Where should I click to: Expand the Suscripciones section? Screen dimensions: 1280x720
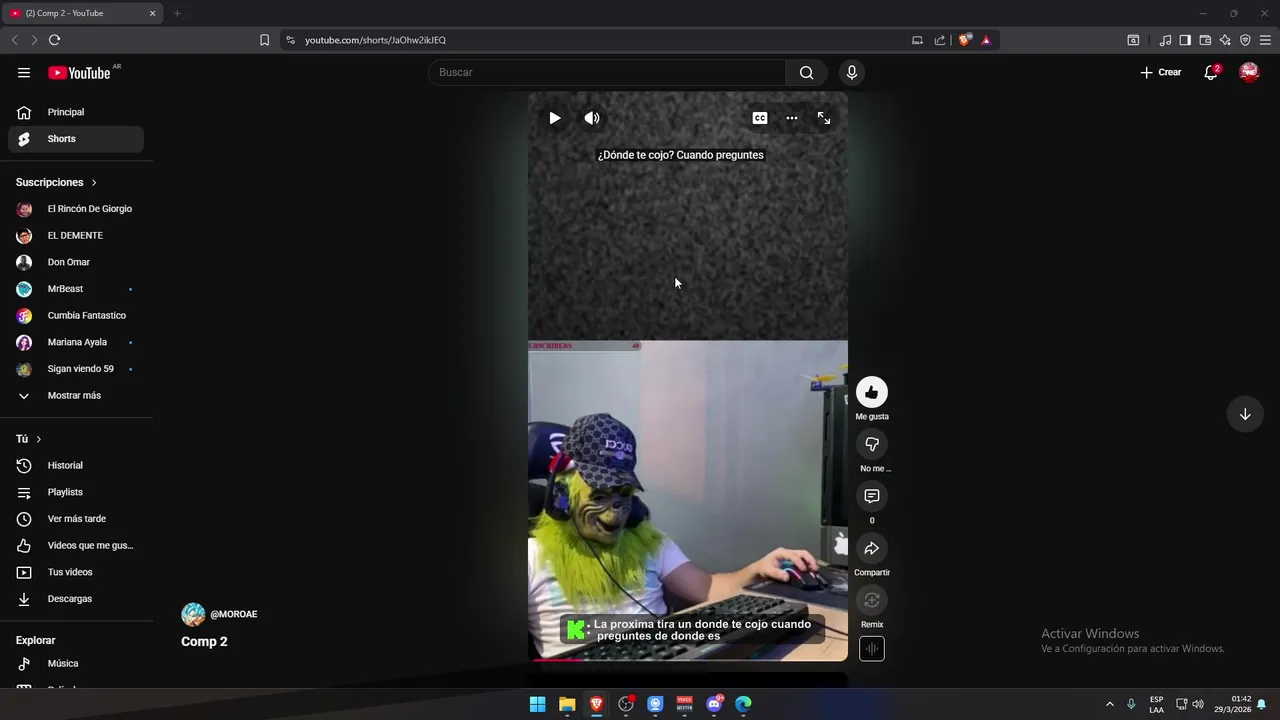tap(57, 182)
